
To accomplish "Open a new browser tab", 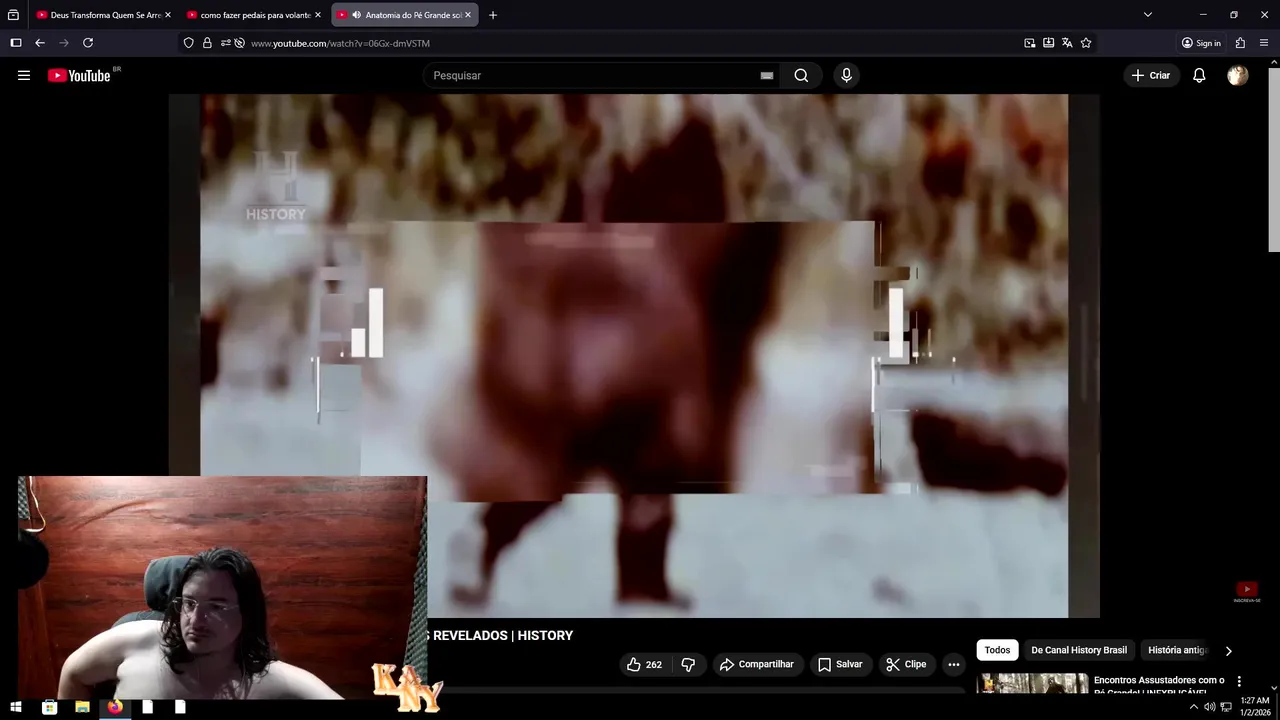I will pyautogui.click(x=492, y=15).
